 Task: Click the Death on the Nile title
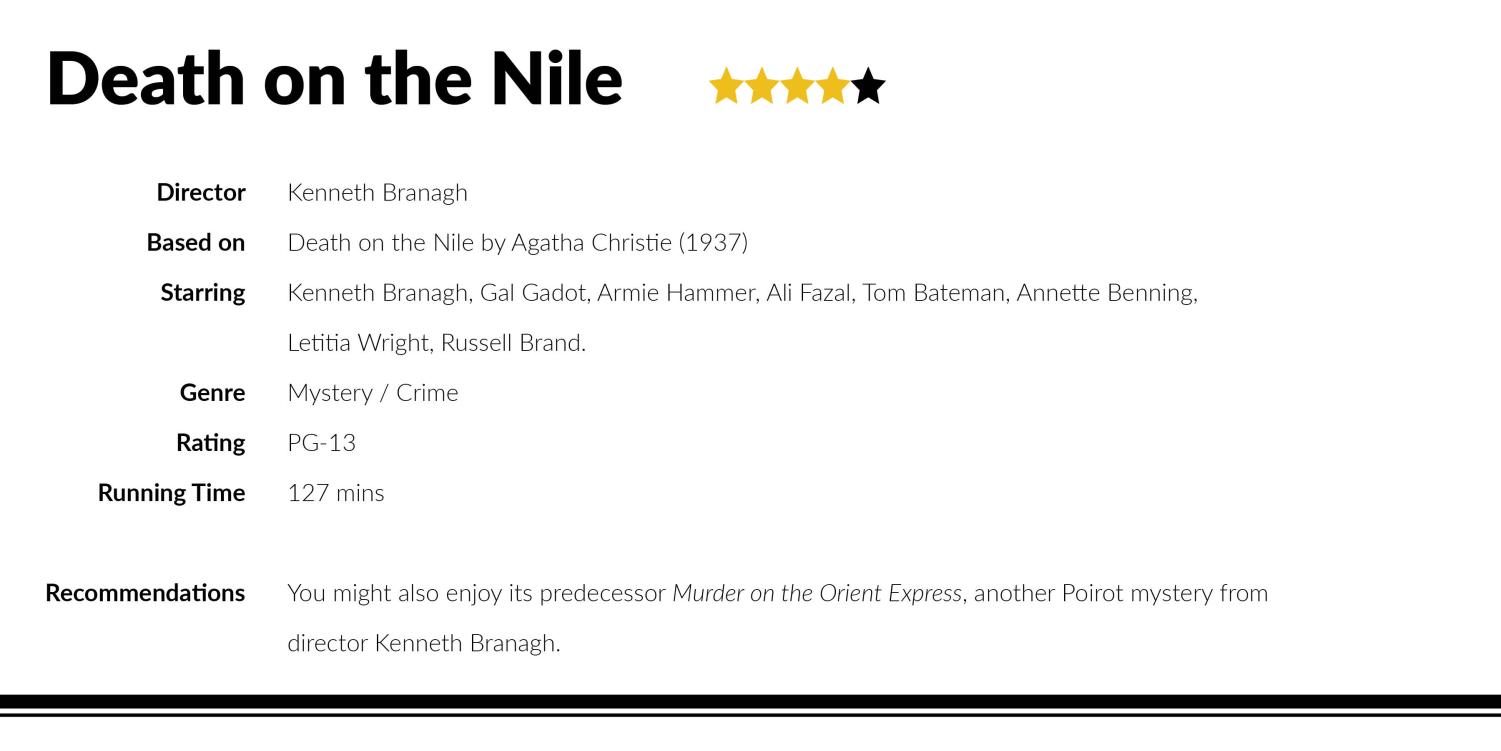pos(335,78)
